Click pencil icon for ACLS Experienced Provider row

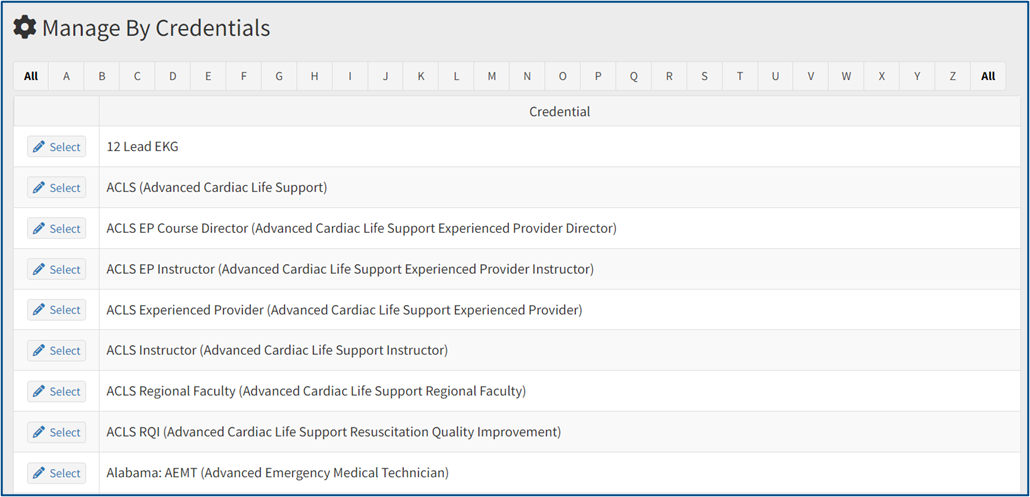(x=39, y=310)
